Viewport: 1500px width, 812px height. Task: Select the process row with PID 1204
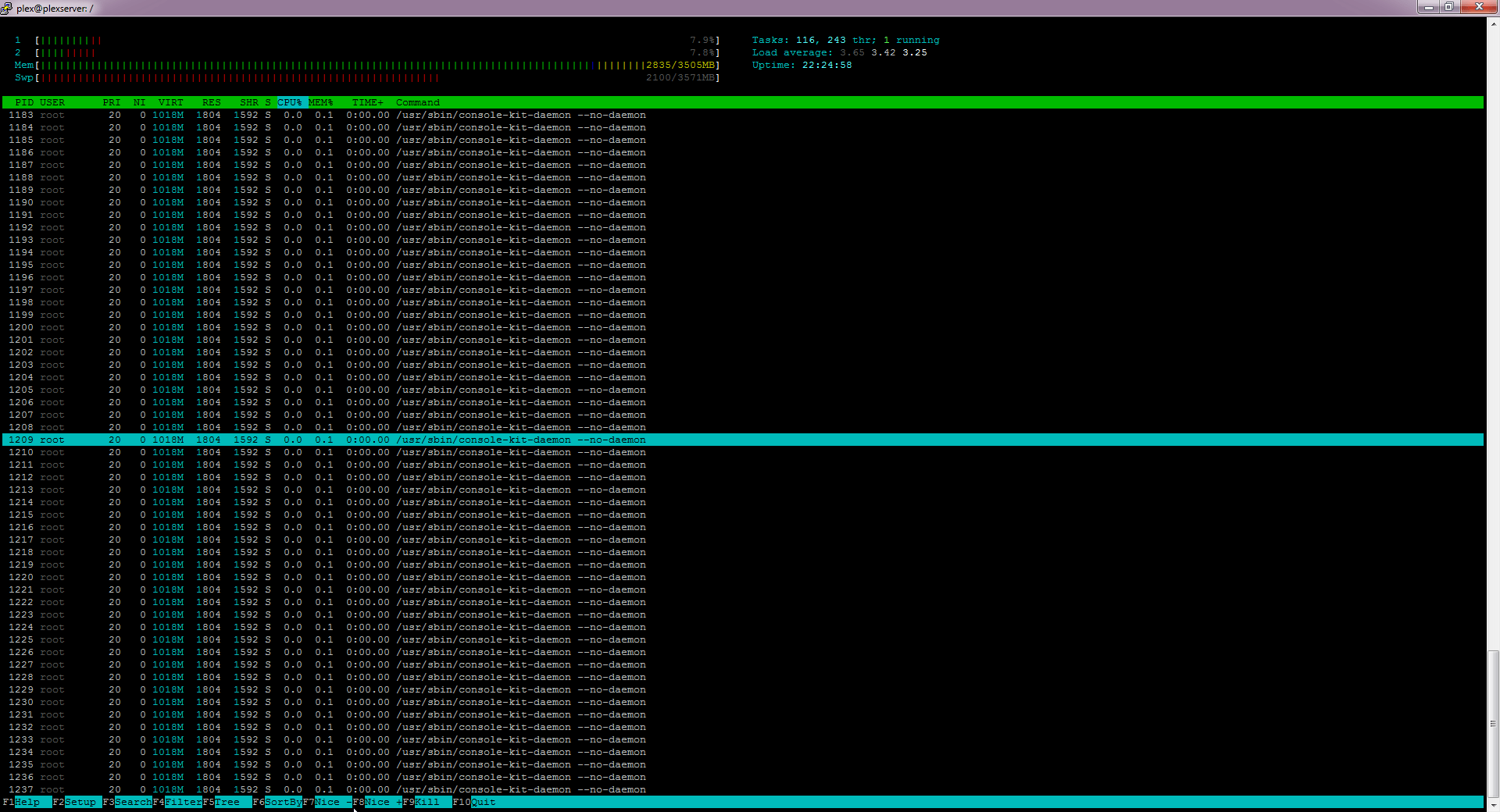coord(743,378)
